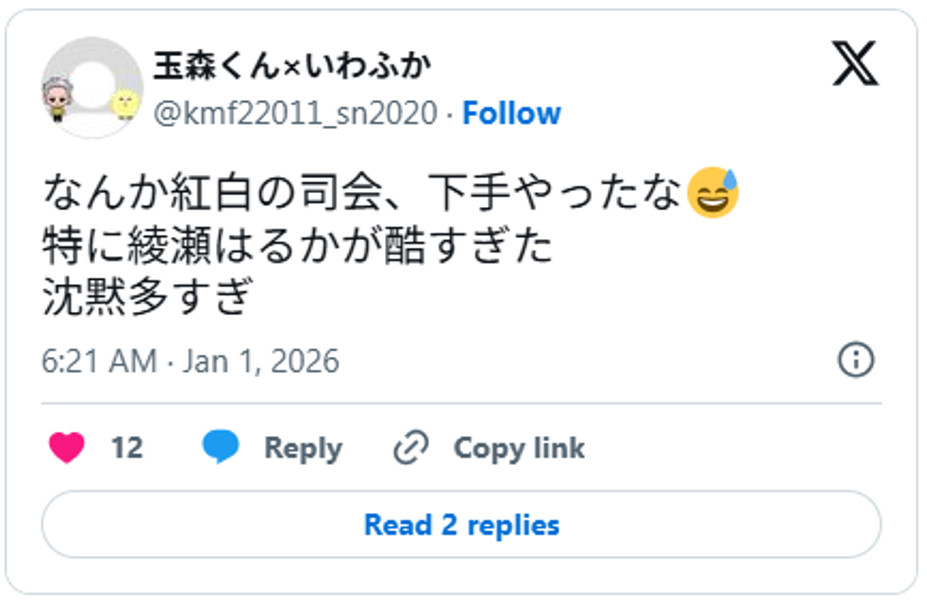Click the profile avatar image
Viewport: 927px width, 602px height.
97,87
